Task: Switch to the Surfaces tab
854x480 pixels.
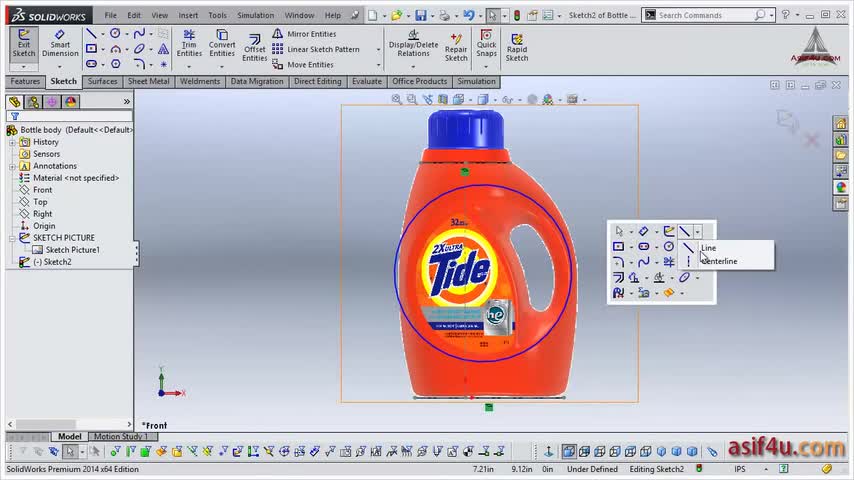Action: click(x=102, y=81)
